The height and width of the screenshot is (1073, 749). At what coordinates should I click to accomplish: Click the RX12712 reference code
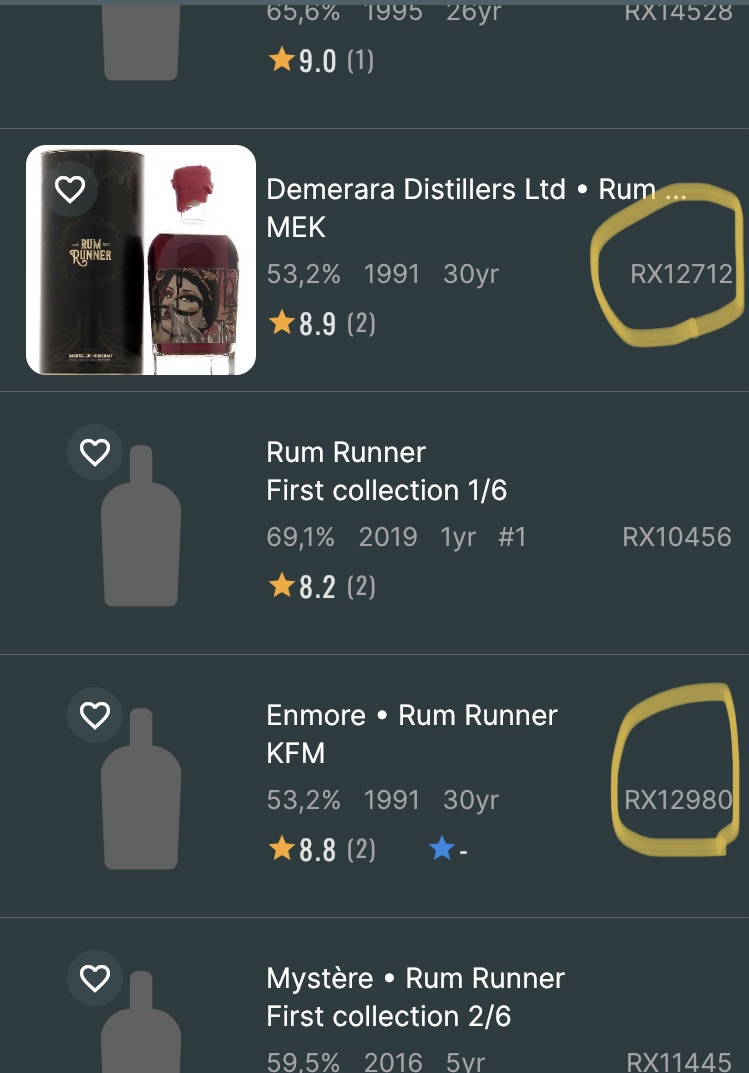coord(681,274)
